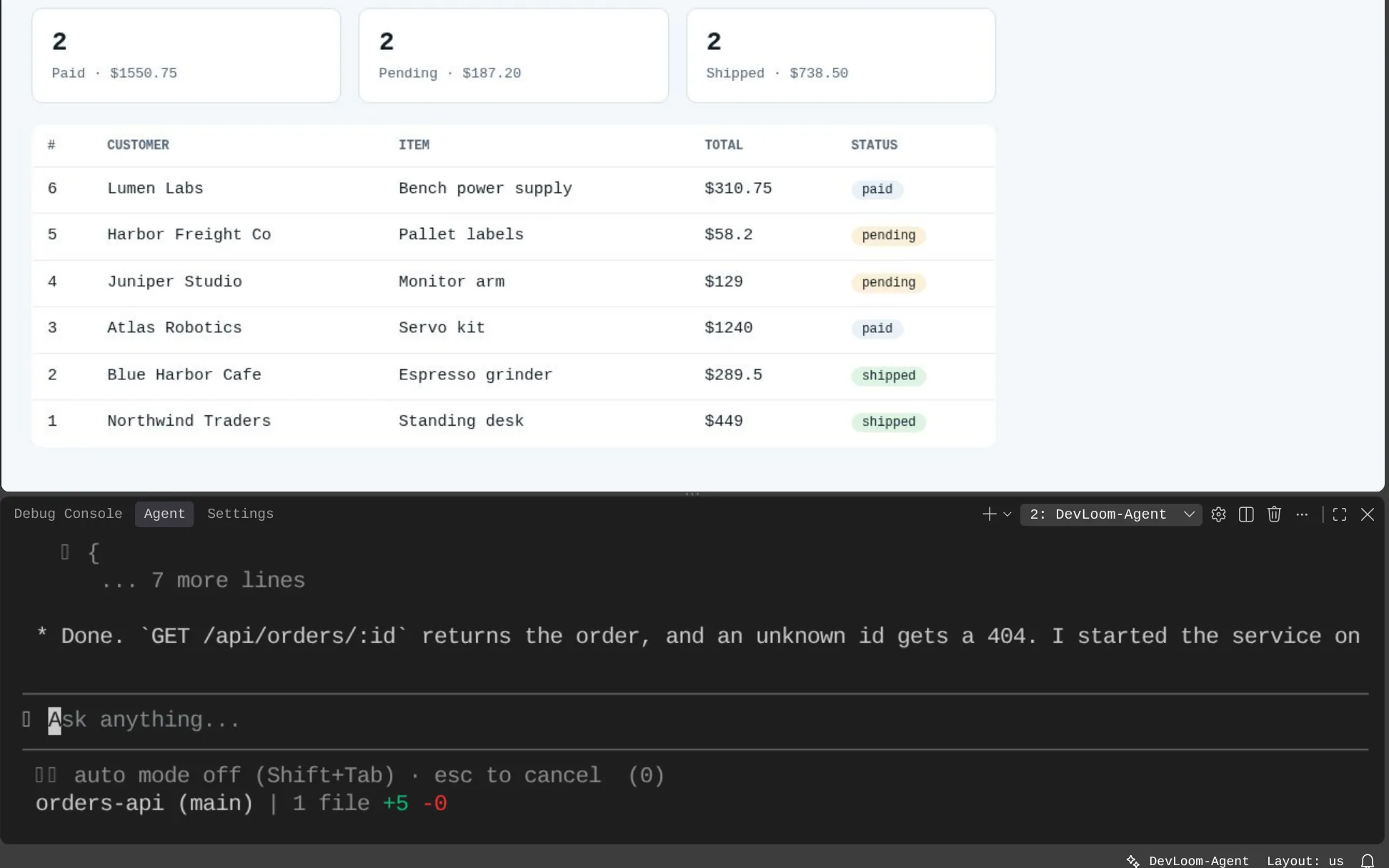The height and width of the screenshot is (868, 1389).
Task: Open the Settings tab in the panel
Action: [240, 514]
